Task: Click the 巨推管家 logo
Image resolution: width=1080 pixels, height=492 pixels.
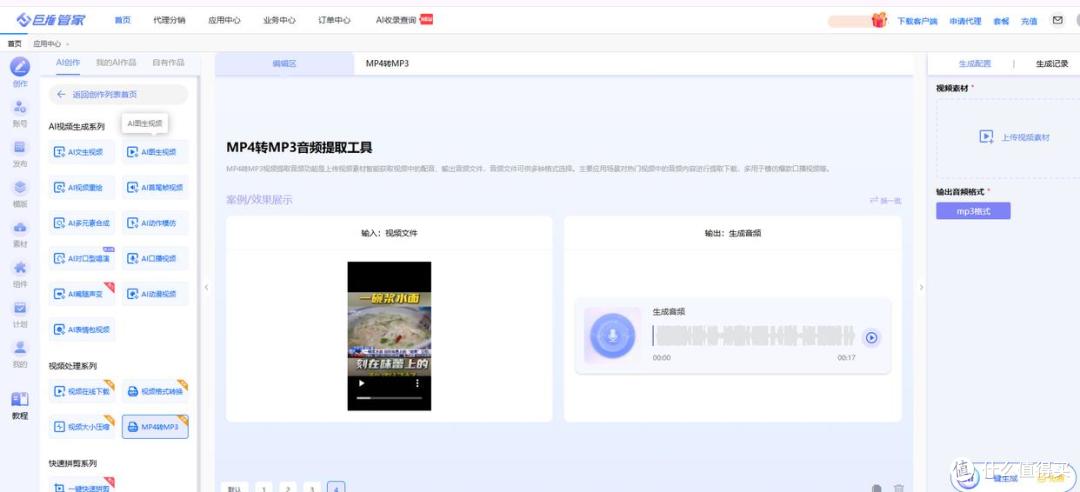Action: pos(52,20)
